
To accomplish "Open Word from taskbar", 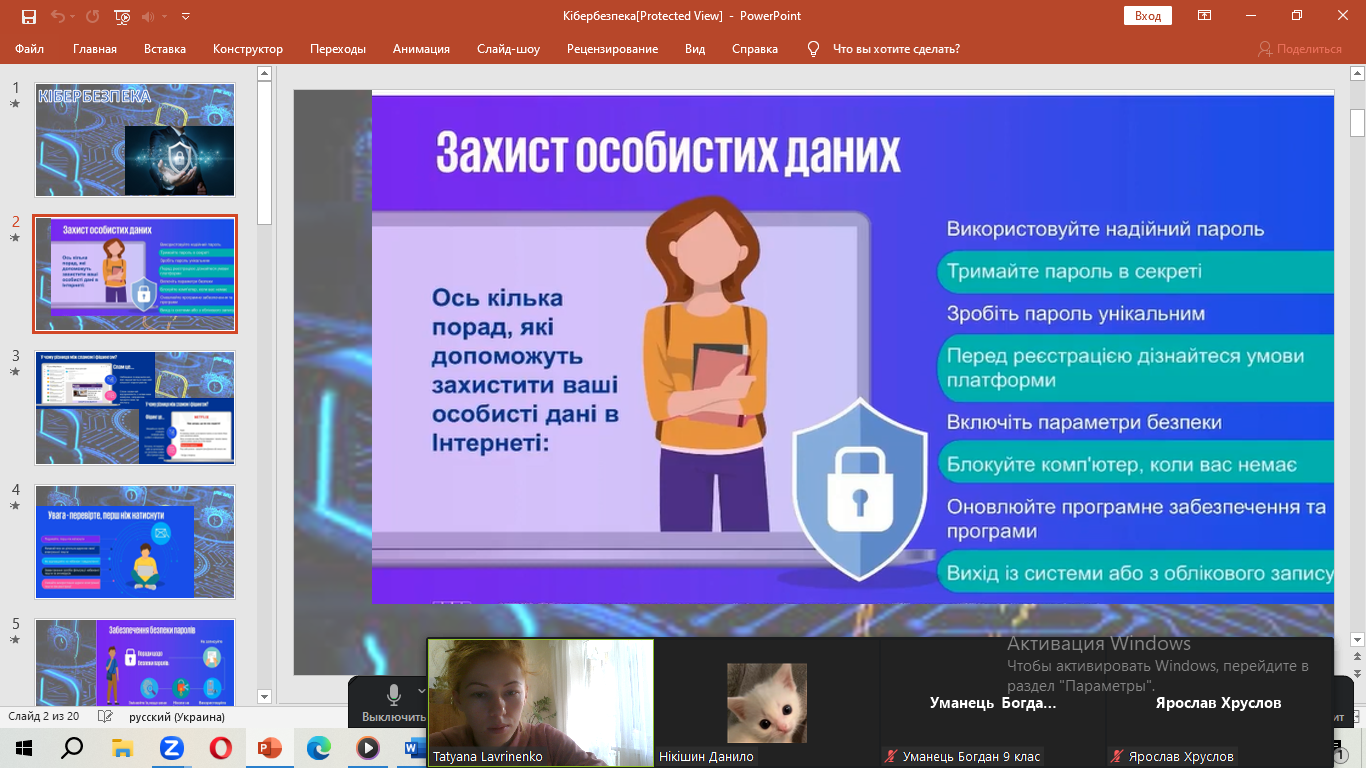I will coord(413,747).
